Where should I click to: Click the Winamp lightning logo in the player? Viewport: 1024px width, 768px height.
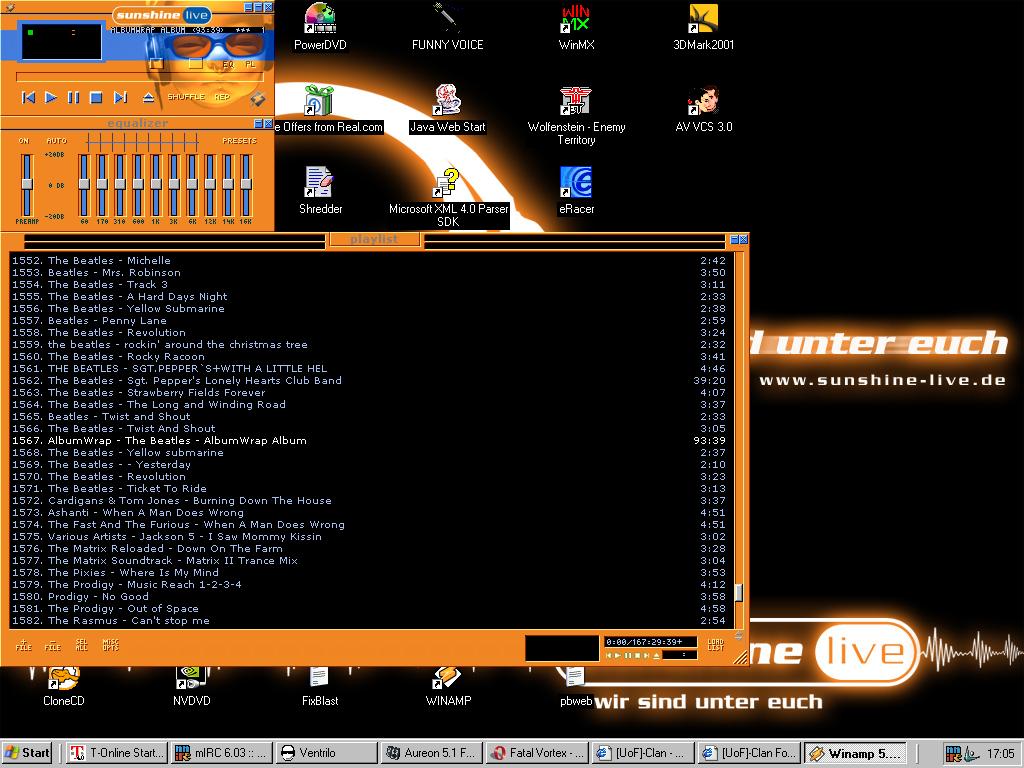click(x=257, y=99)
